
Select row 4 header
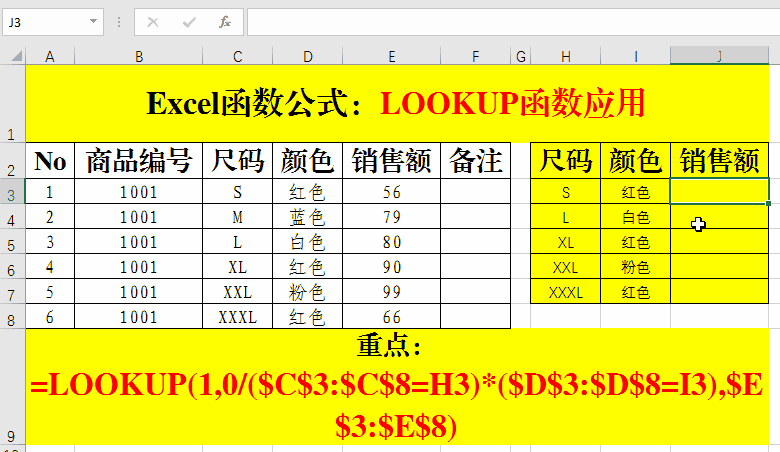click(12, 216)
